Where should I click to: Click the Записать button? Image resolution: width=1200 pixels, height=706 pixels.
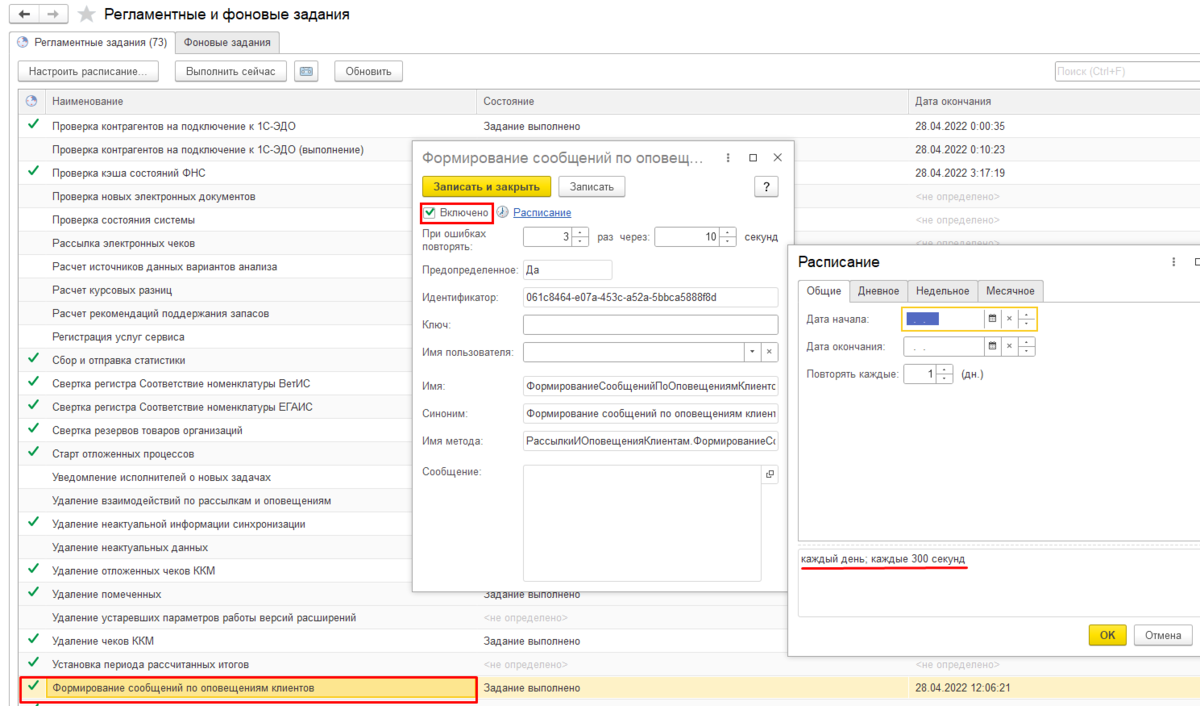[x=592, y=186]
